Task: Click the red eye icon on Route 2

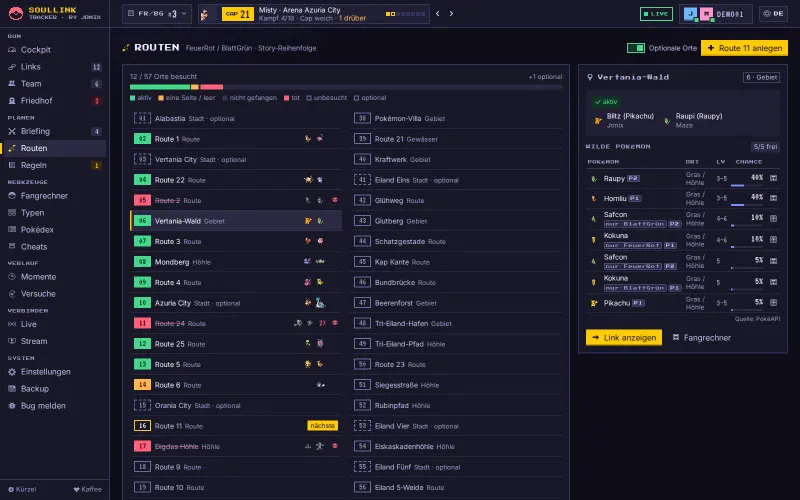Action: coord(335,200)
